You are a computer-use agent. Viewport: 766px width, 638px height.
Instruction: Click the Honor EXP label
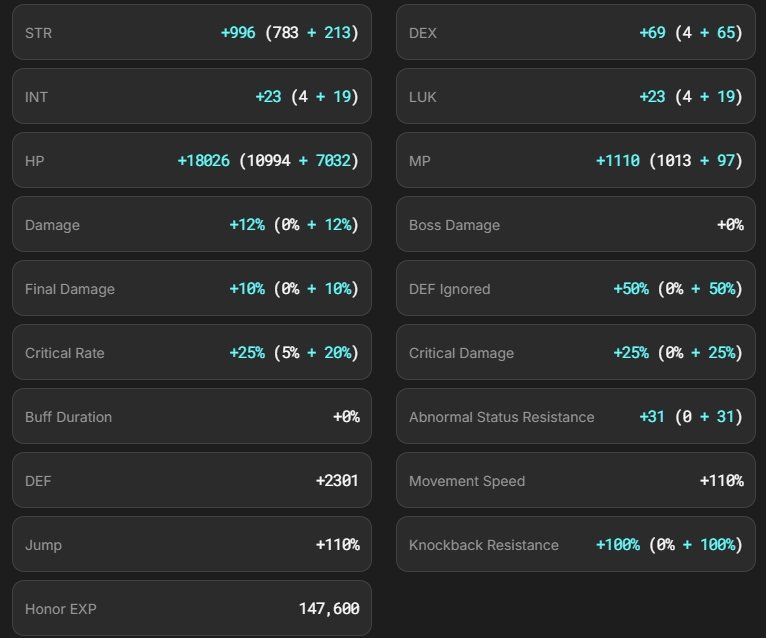pos(61,609)
